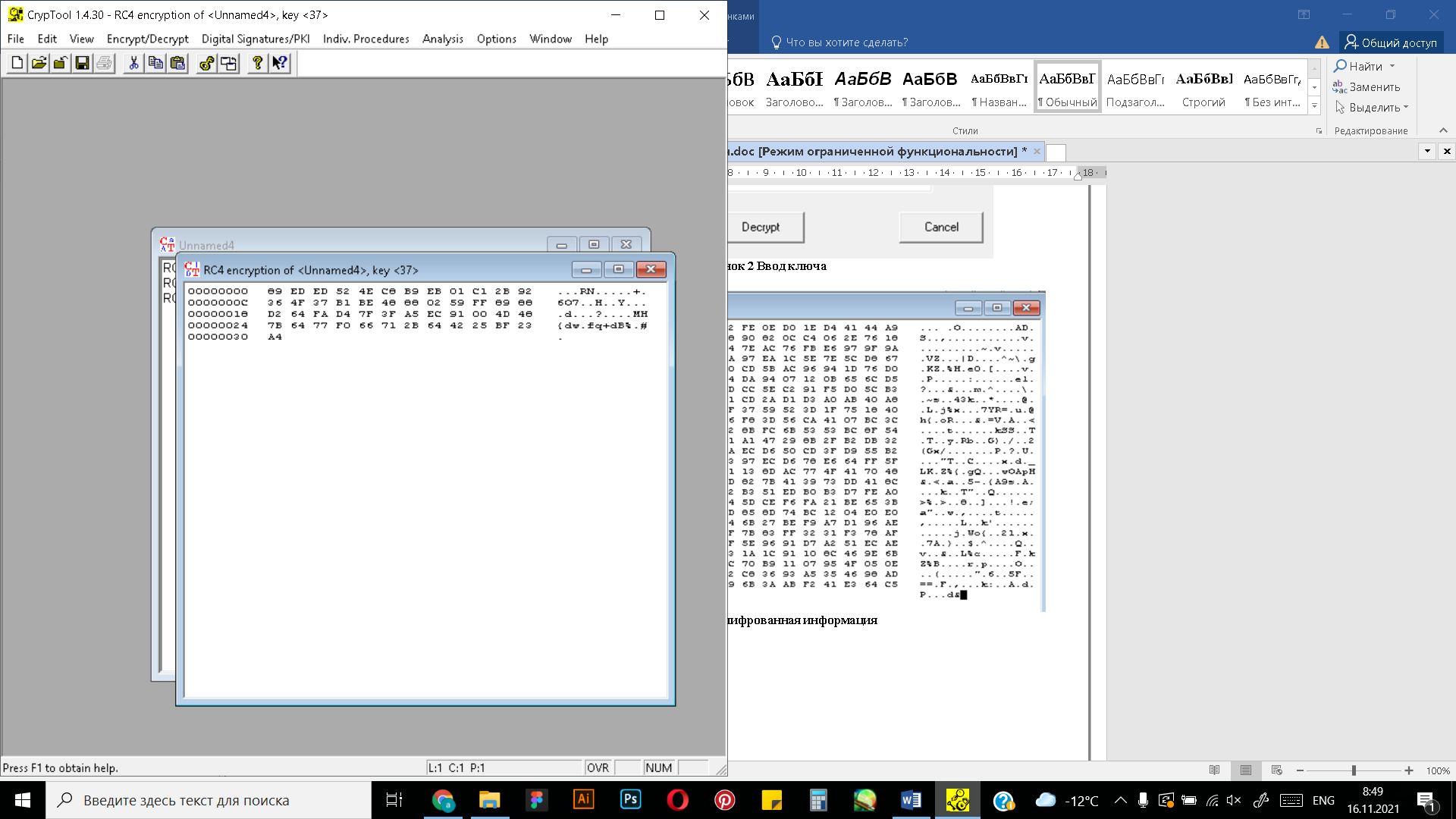Click the Word zoom slider handle
The height and width of the screenshot is (819, 1456).
(1354, 770)
